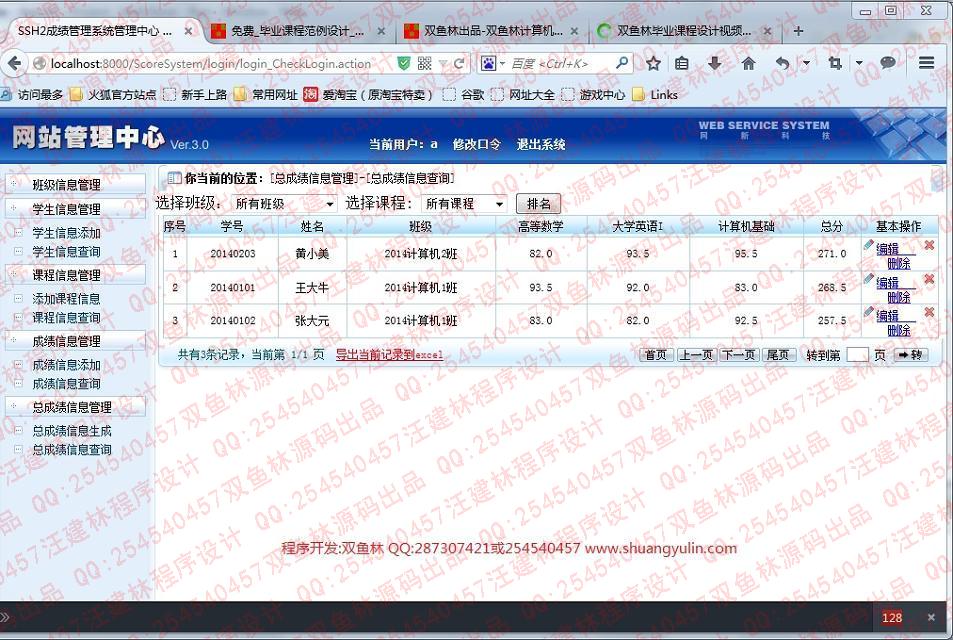Click the 修改口令 change password link

pos(476,144)
